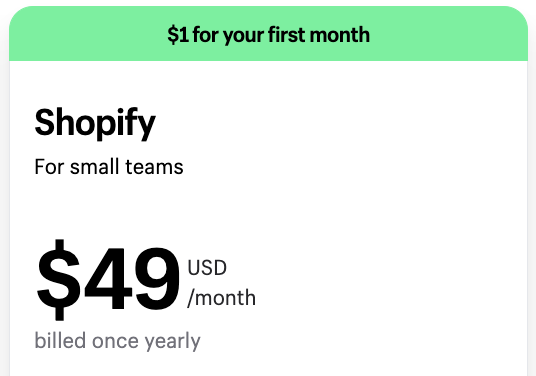This screenshot has height=376, width=536.
Task: Click the "$1" amount in green banner
Action: tap(178, 35)
